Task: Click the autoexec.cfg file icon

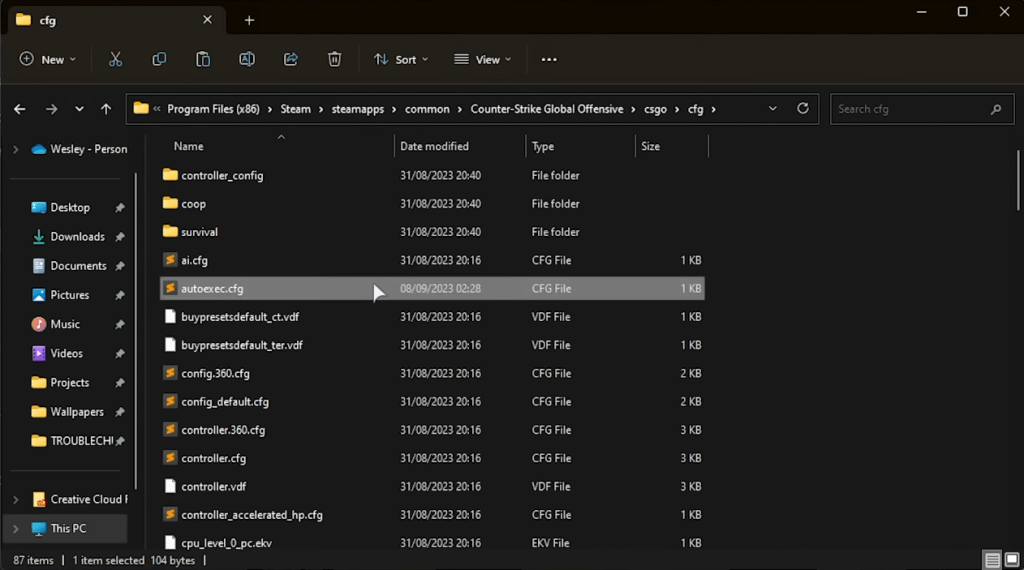Action: pos(170,288)
